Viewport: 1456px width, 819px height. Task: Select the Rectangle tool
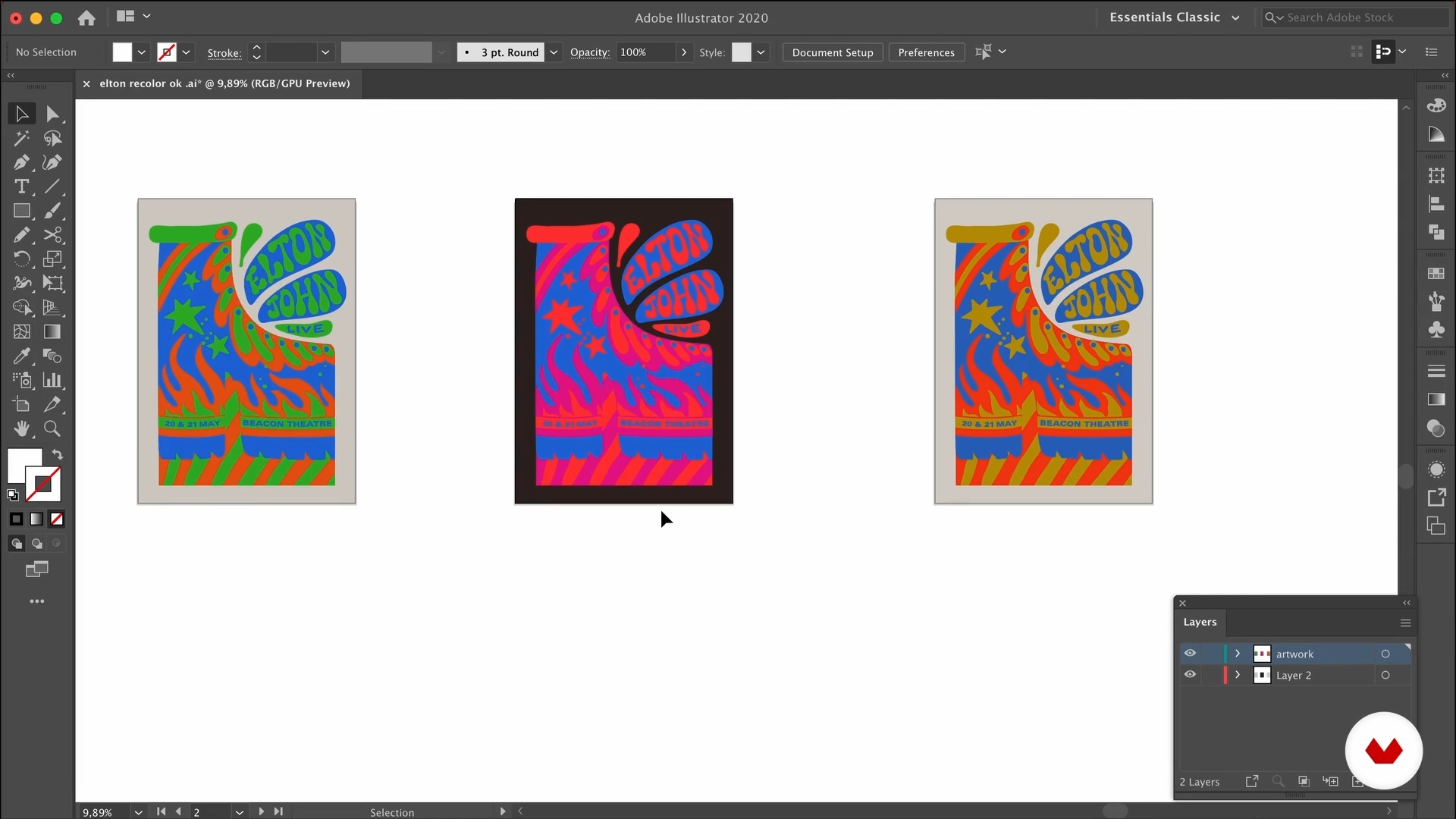point(21,211)
